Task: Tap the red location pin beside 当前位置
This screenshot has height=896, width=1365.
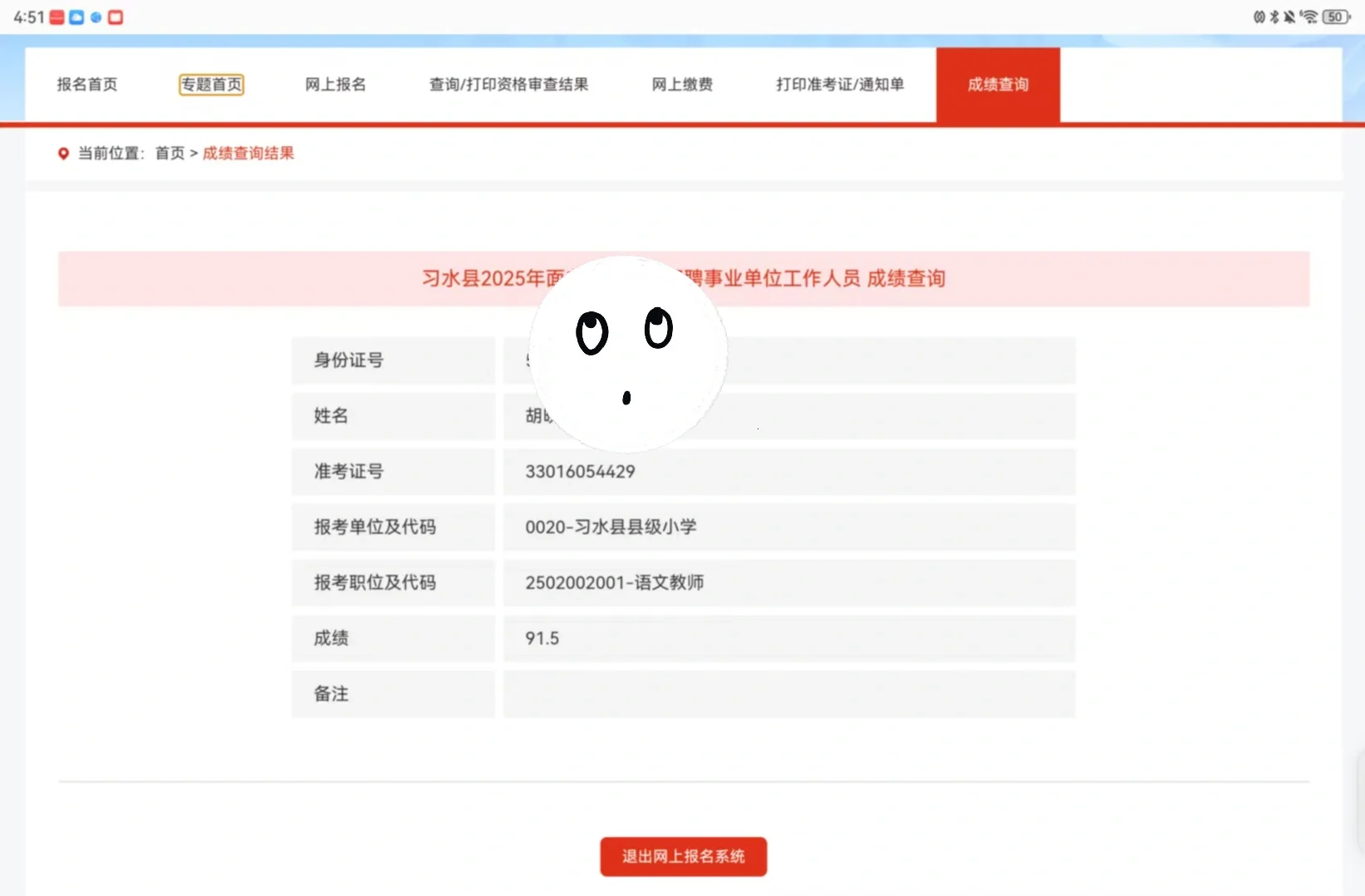Action: (x=64, y=154)
